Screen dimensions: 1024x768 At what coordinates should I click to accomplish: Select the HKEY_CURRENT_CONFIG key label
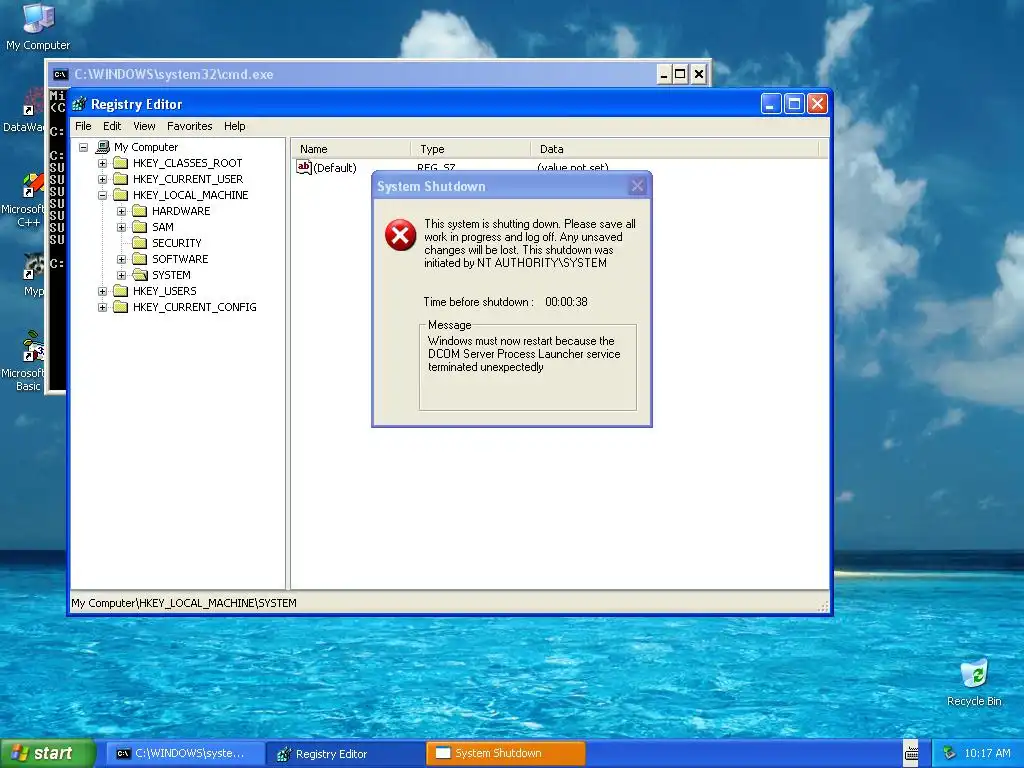tap(195, 307)
